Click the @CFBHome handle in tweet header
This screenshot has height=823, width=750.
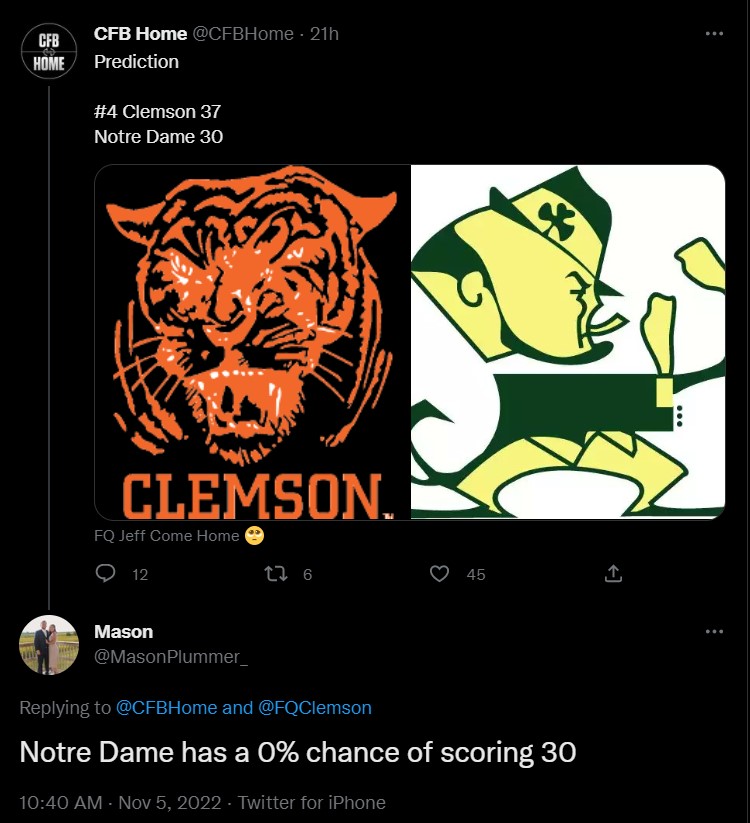point(243,34)
